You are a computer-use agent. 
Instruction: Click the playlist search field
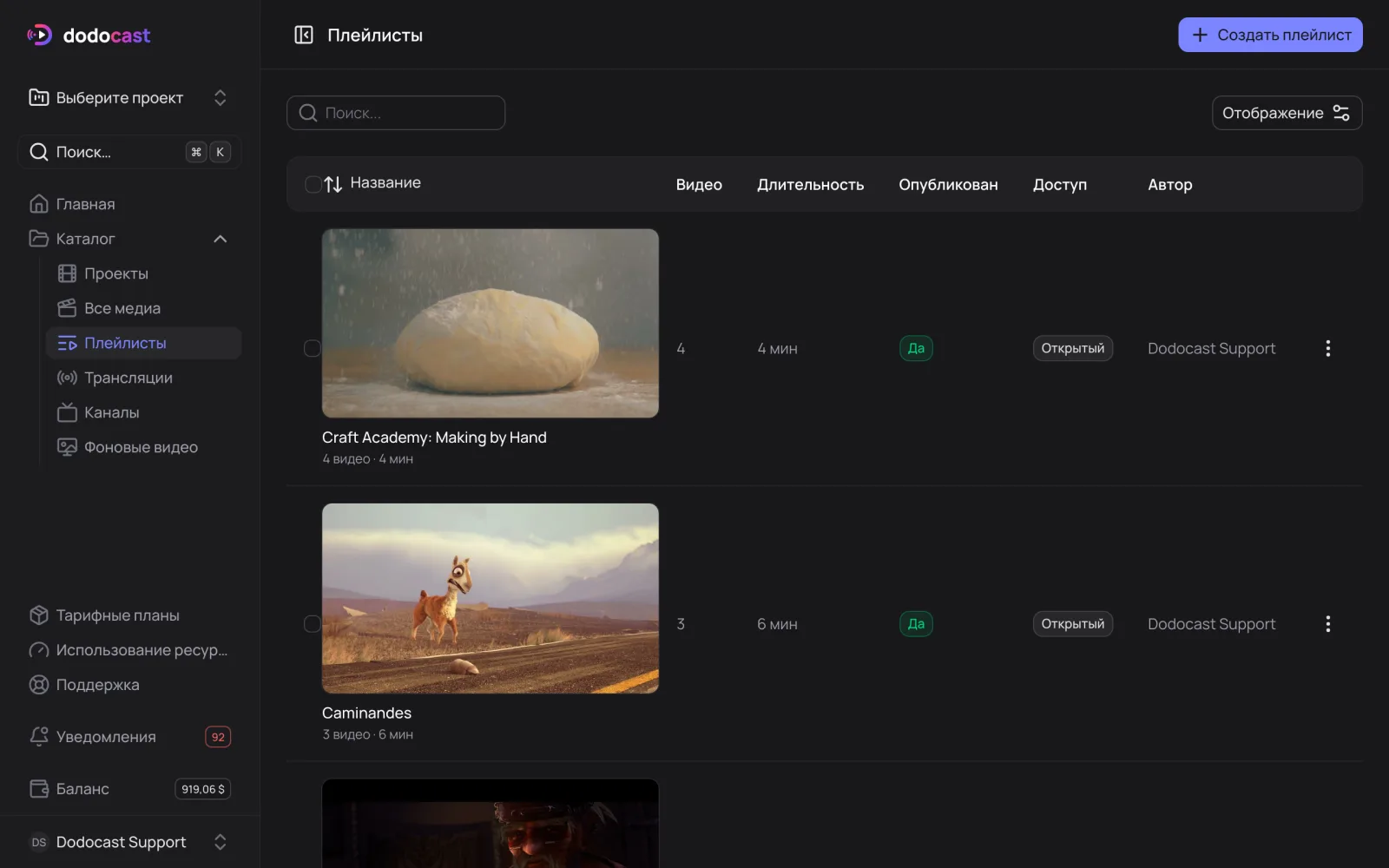coord(396,113)
